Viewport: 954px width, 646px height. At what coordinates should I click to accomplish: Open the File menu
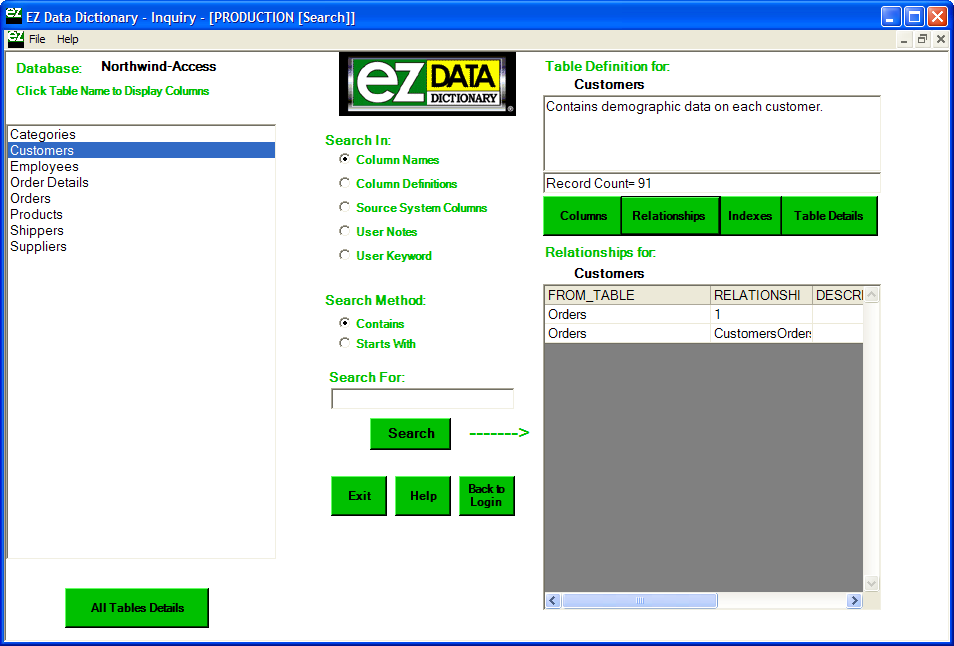click(37, 39)
